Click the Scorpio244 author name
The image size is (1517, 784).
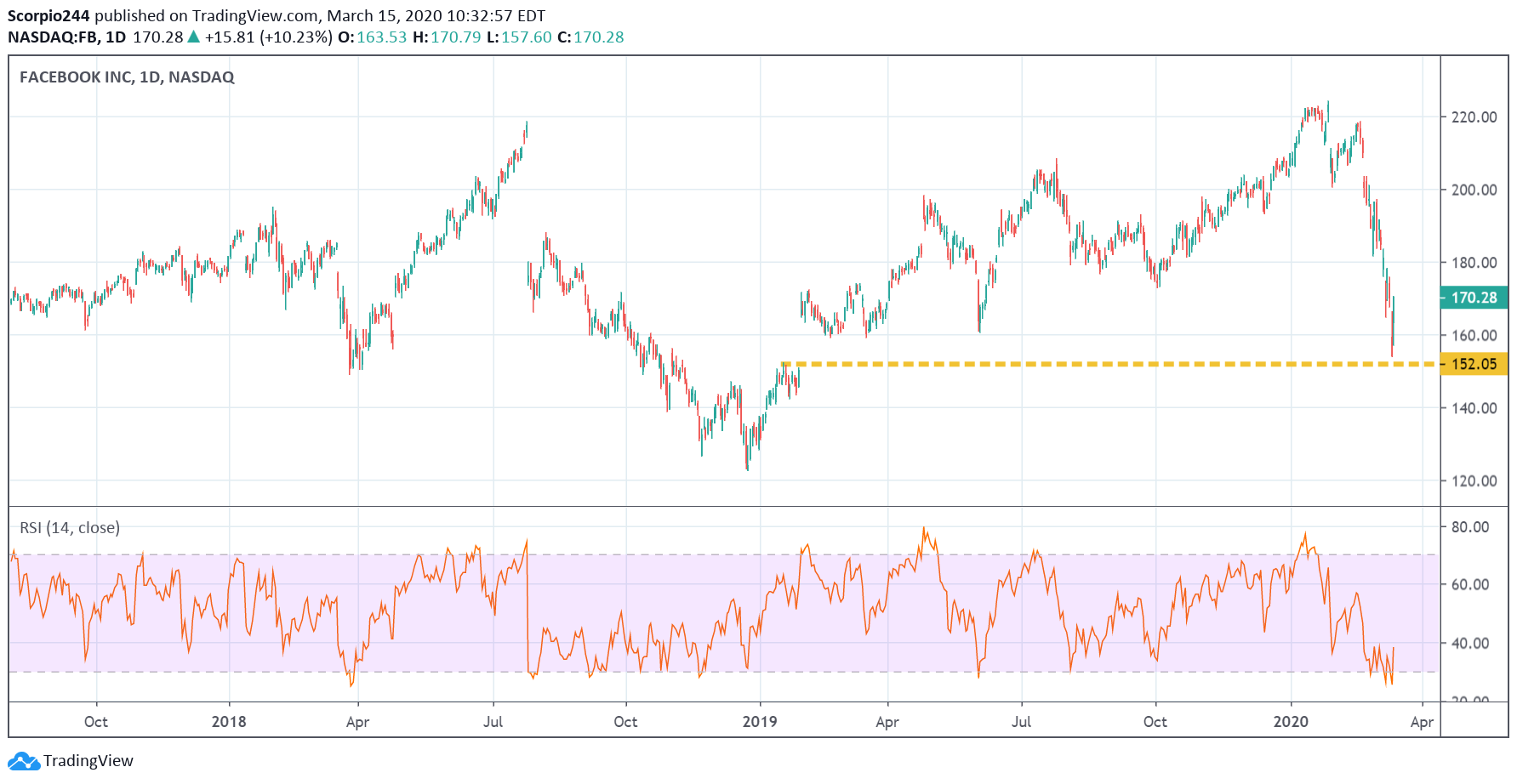[48, 15]
